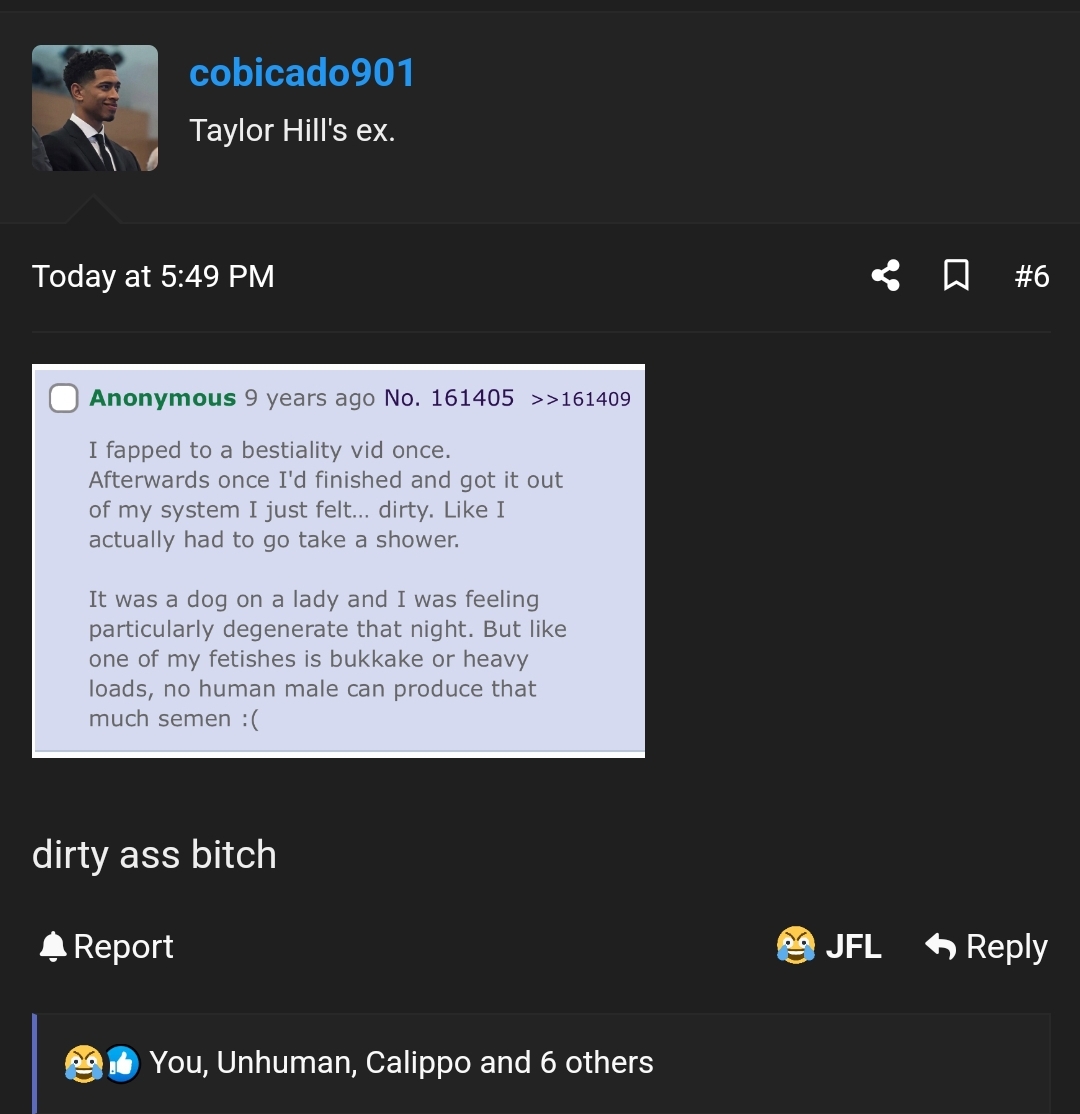
Task: Click the share icon on post #6
Action: (884, 275)
